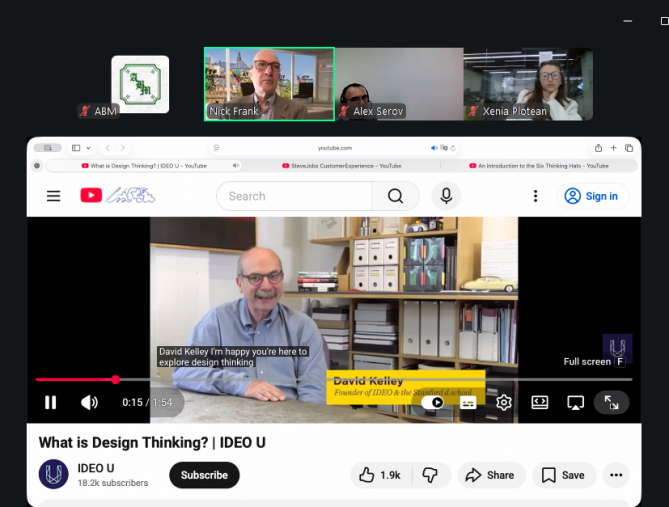The height and width of the screenshot is (507, 669).
Task: Open the player settings gear
Action: click(x=504, y=402)
